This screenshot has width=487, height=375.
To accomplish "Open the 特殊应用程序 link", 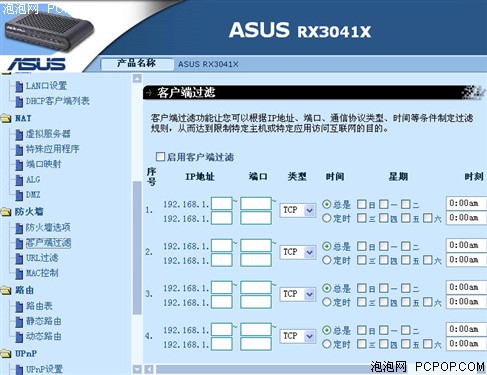I will point(53,149).
